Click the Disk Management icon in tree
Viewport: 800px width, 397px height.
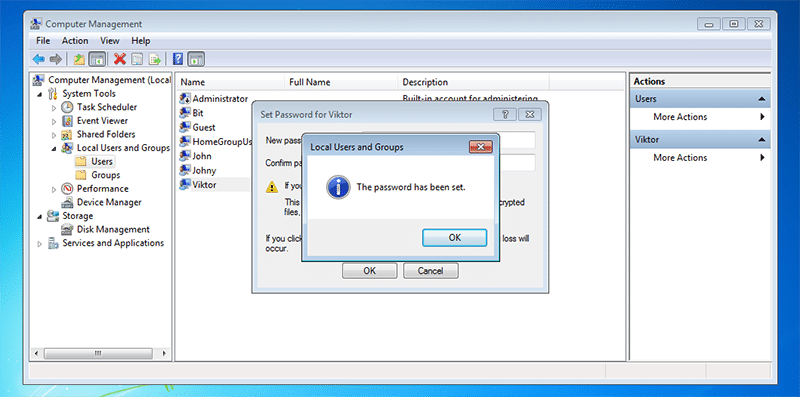[67, 230]
